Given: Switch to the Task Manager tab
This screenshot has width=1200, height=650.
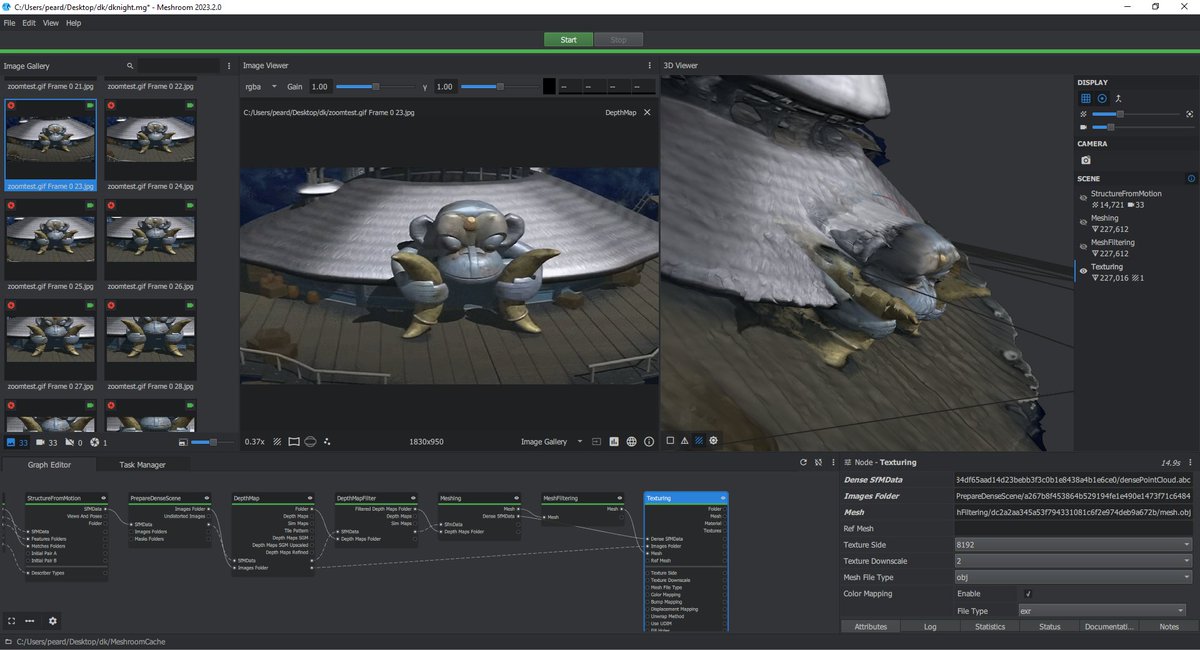Looking at the screenshot, I should (142, 465).
